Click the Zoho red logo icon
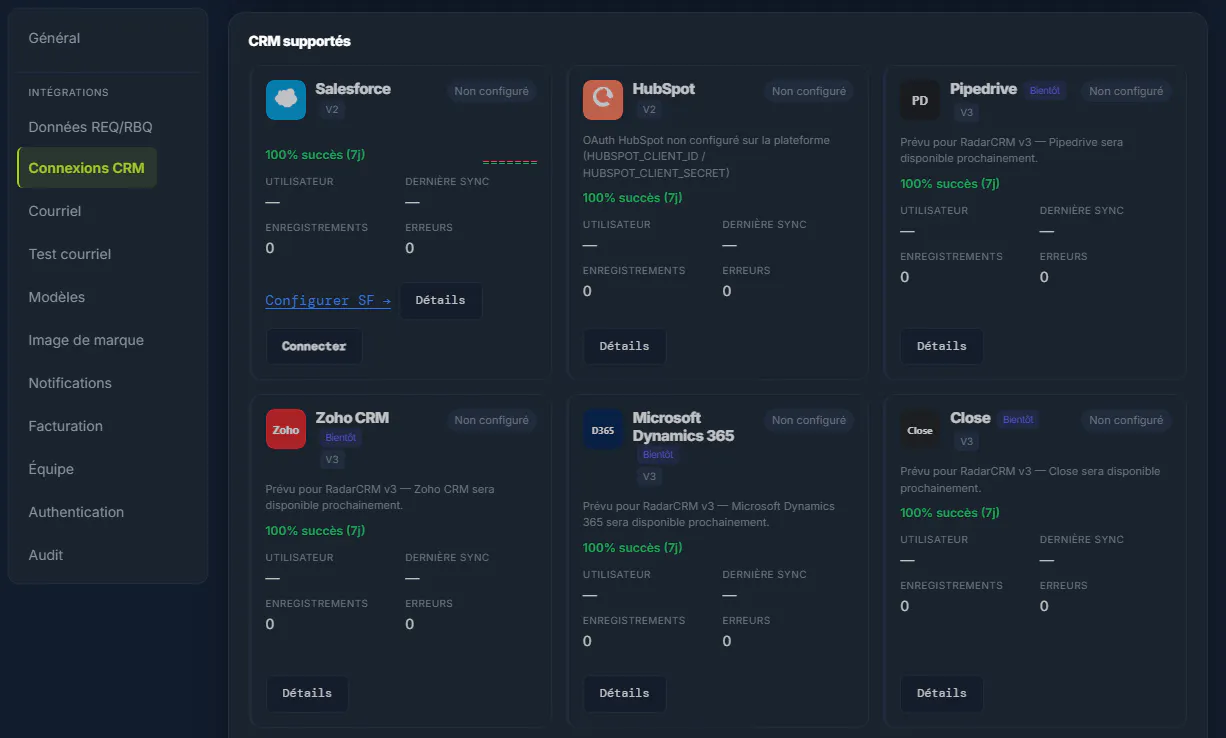 click(286, 429)
